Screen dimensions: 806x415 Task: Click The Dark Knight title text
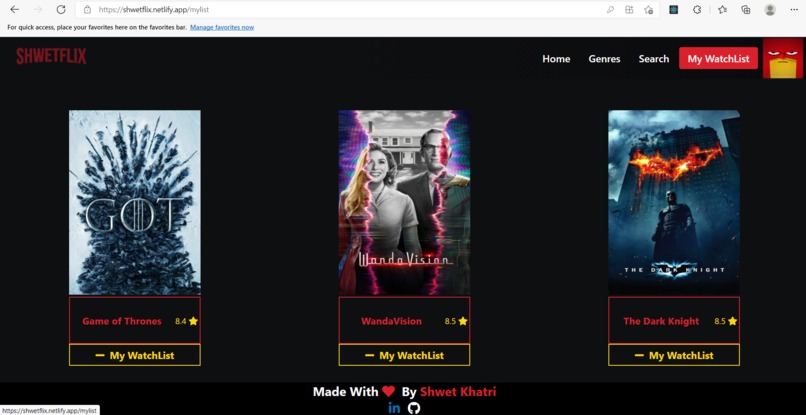661,321
